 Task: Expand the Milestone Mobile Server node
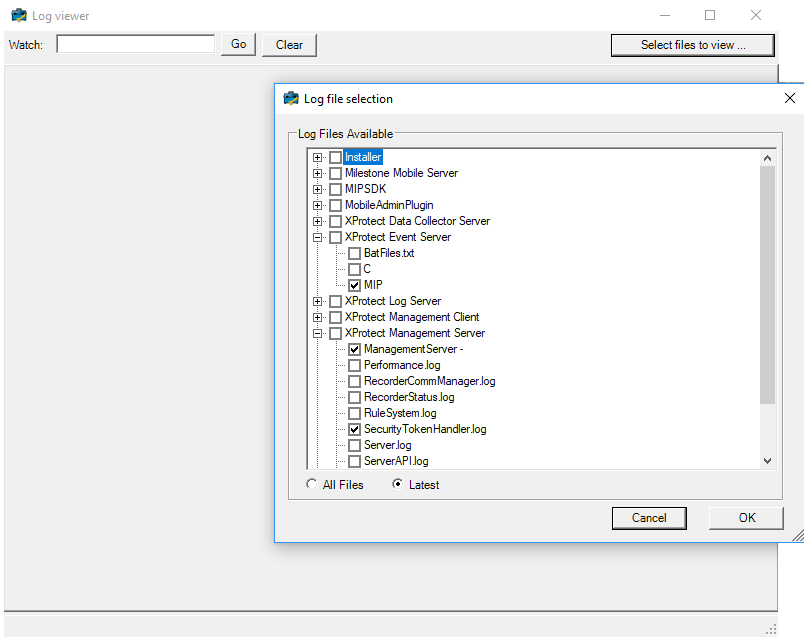317,173
